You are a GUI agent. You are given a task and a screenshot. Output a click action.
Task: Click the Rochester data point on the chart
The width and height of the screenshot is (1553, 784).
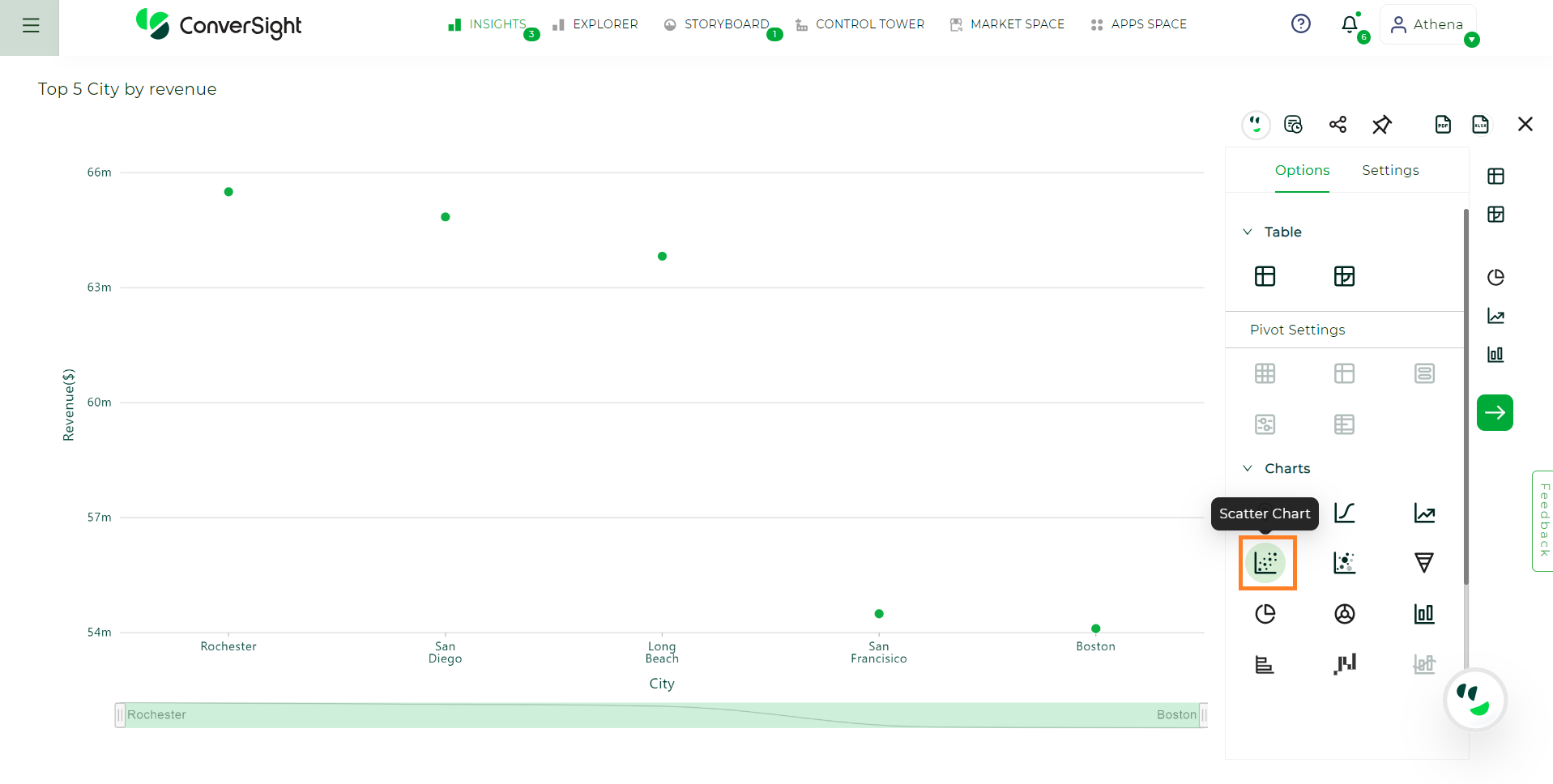click(228, 192)
